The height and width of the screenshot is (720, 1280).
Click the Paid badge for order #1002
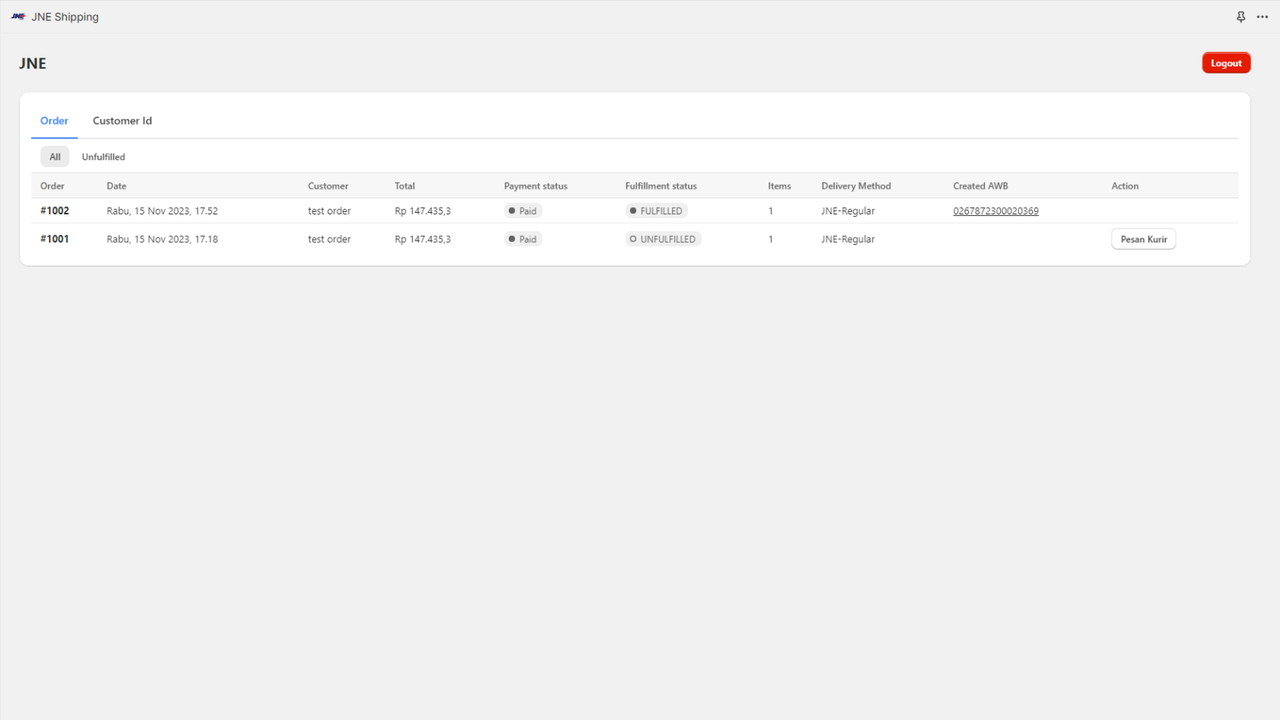pos(523,211)
